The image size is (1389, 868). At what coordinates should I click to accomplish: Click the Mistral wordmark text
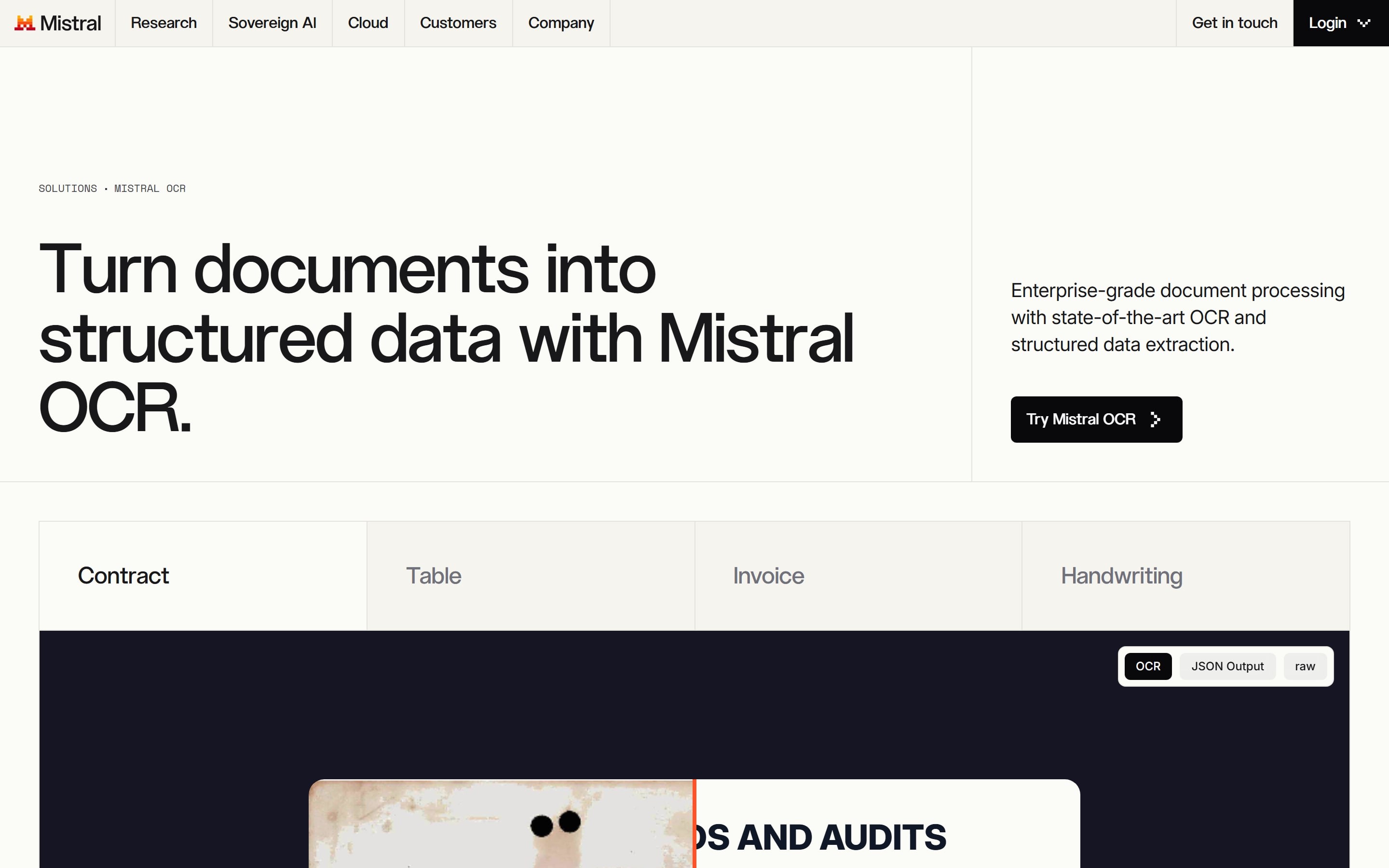coord(70,23)
